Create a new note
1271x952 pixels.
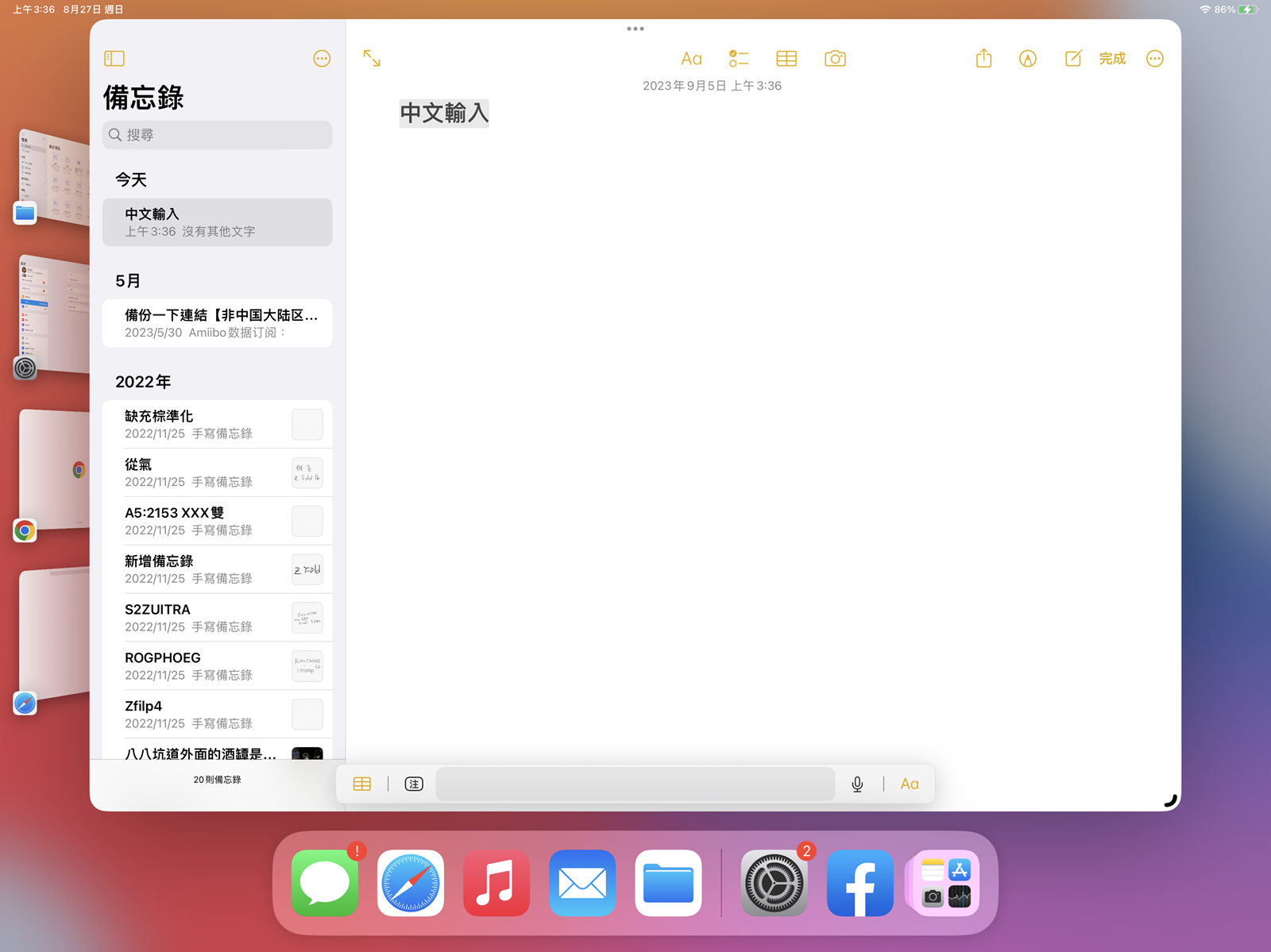pyautogui.click(x=1073, y=59)
